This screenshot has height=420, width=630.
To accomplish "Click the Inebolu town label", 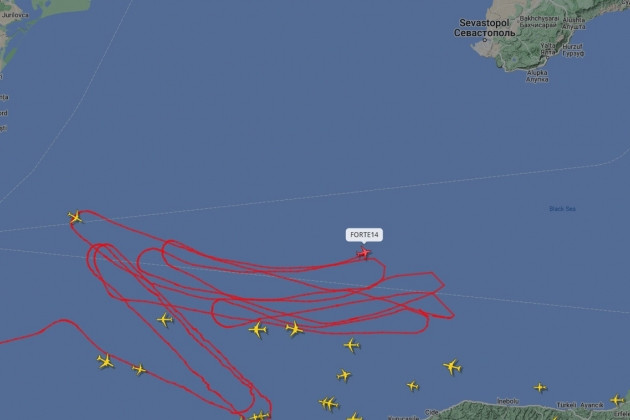I will pyautogui.click(x=507, y=401).
